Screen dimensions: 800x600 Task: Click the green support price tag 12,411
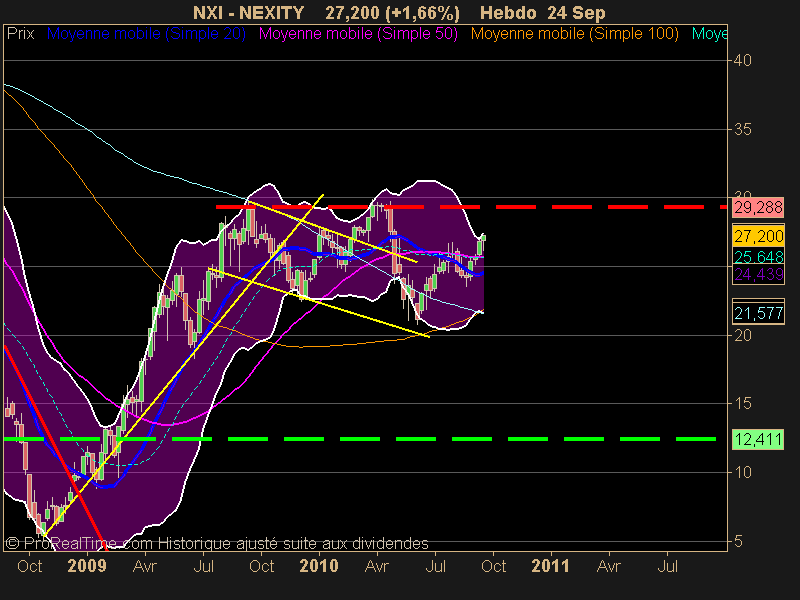point(758,439)
